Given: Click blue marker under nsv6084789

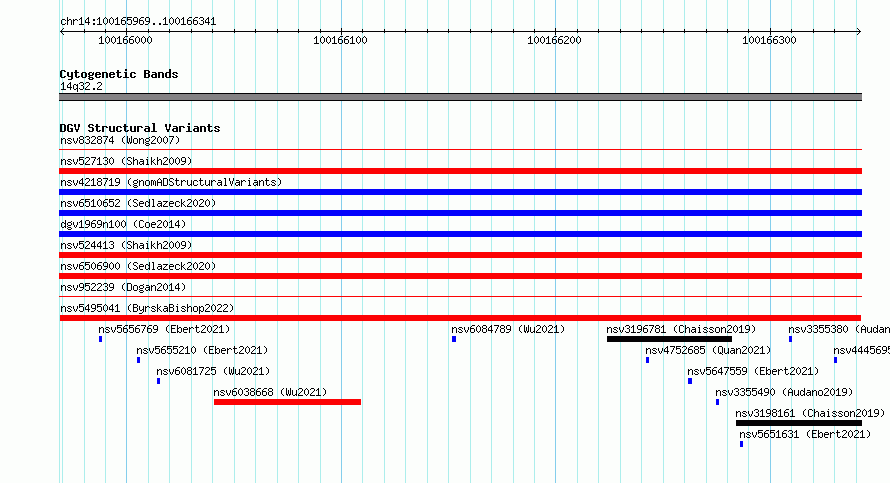Looking at the screenshot, I should (x=454, y=339).
